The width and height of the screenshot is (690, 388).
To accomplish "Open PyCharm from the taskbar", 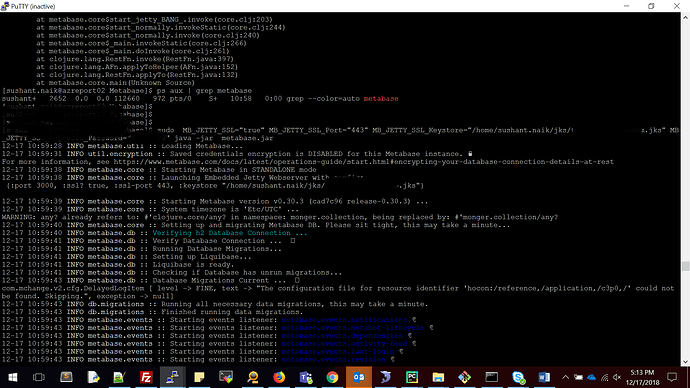I will point(412,377).
